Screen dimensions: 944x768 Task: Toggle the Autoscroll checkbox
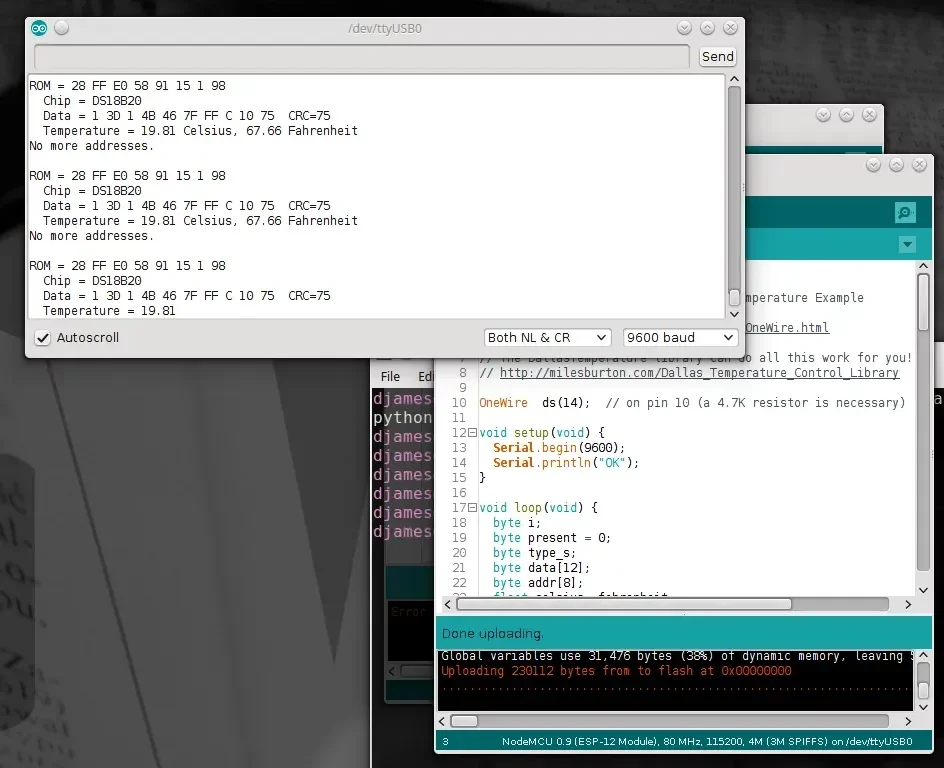pos(43,338)
